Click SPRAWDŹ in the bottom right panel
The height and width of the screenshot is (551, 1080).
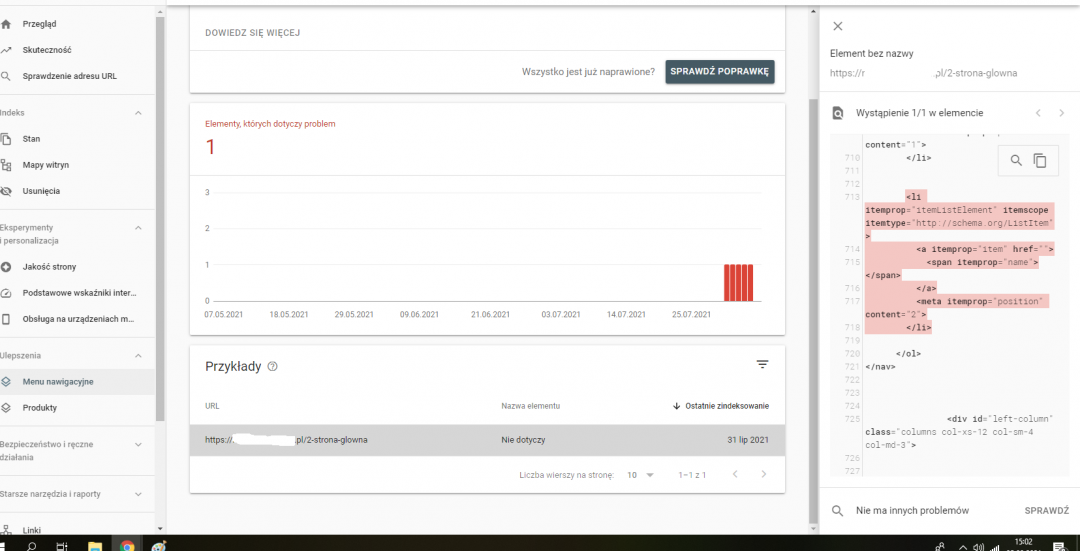pyautogui.click(x=1046, y=511)
